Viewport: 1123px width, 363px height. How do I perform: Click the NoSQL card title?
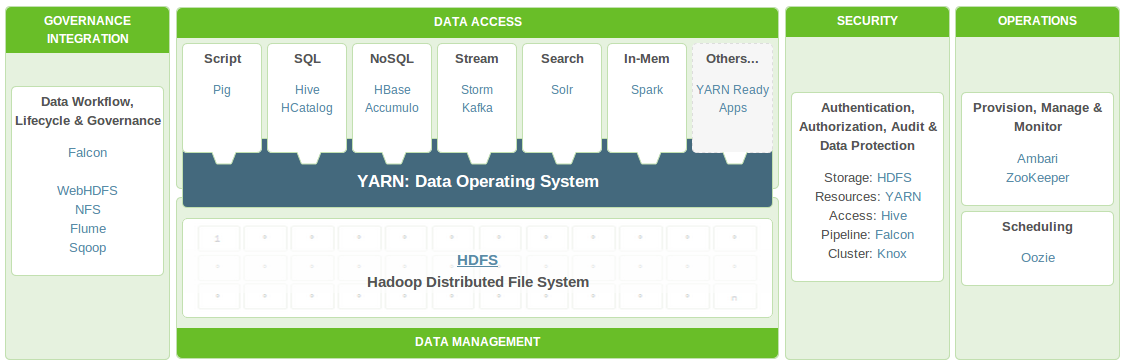point(392,59)
